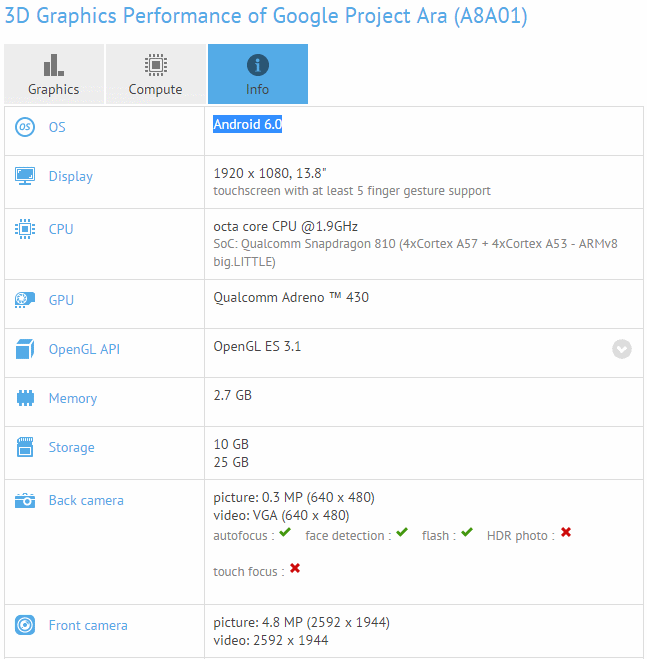Click the octa core CPU @1.9GHz text
Screen dimensions: 647x659
(x=285, y=227)
